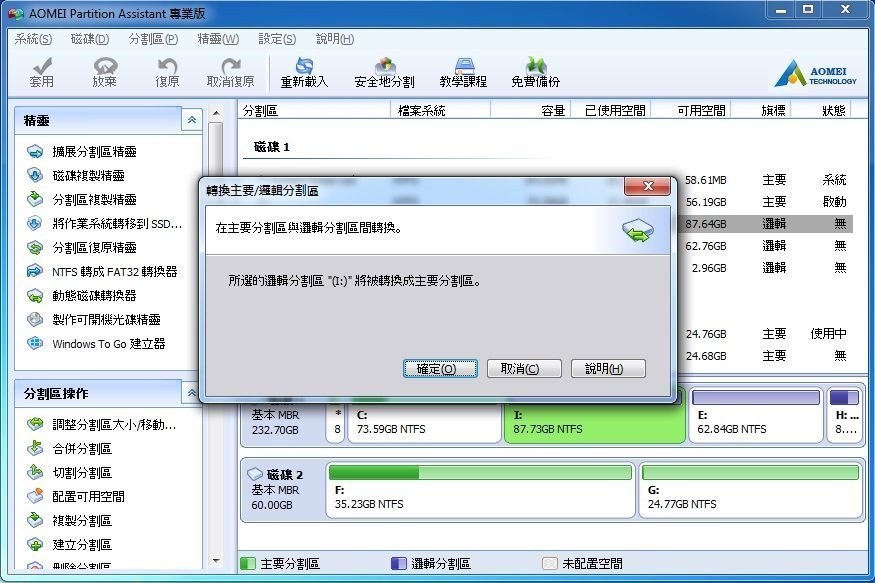Screen dimensions: 875x583
Task: Open the 磁碟(D) menu
Action: click(x=90, y=38)
